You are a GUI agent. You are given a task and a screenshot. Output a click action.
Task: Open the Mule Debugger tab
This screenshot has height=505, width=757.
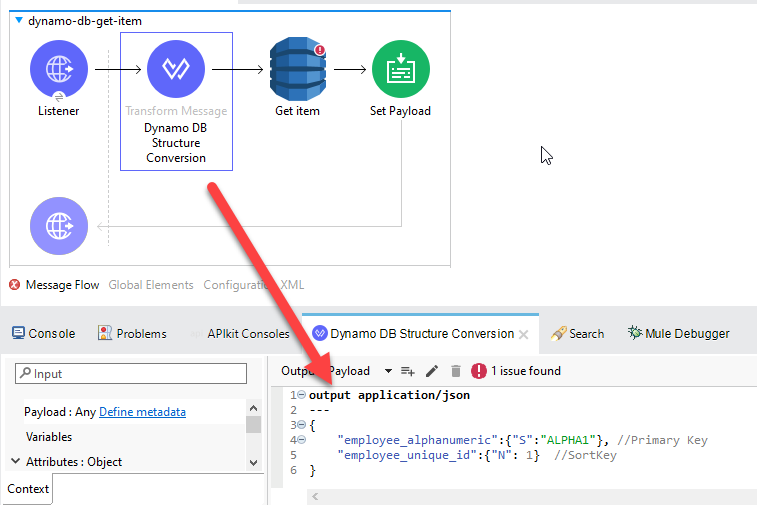tap(678, 333)
